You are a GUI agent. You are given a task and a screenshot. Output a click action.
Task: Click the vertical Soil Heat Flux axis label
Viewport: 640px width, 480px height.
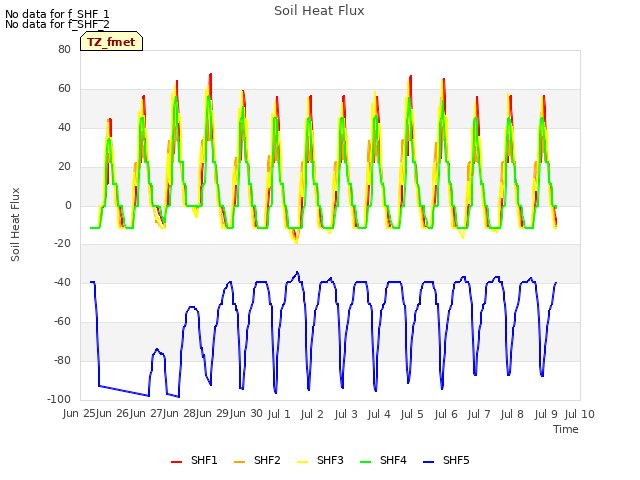15,224
